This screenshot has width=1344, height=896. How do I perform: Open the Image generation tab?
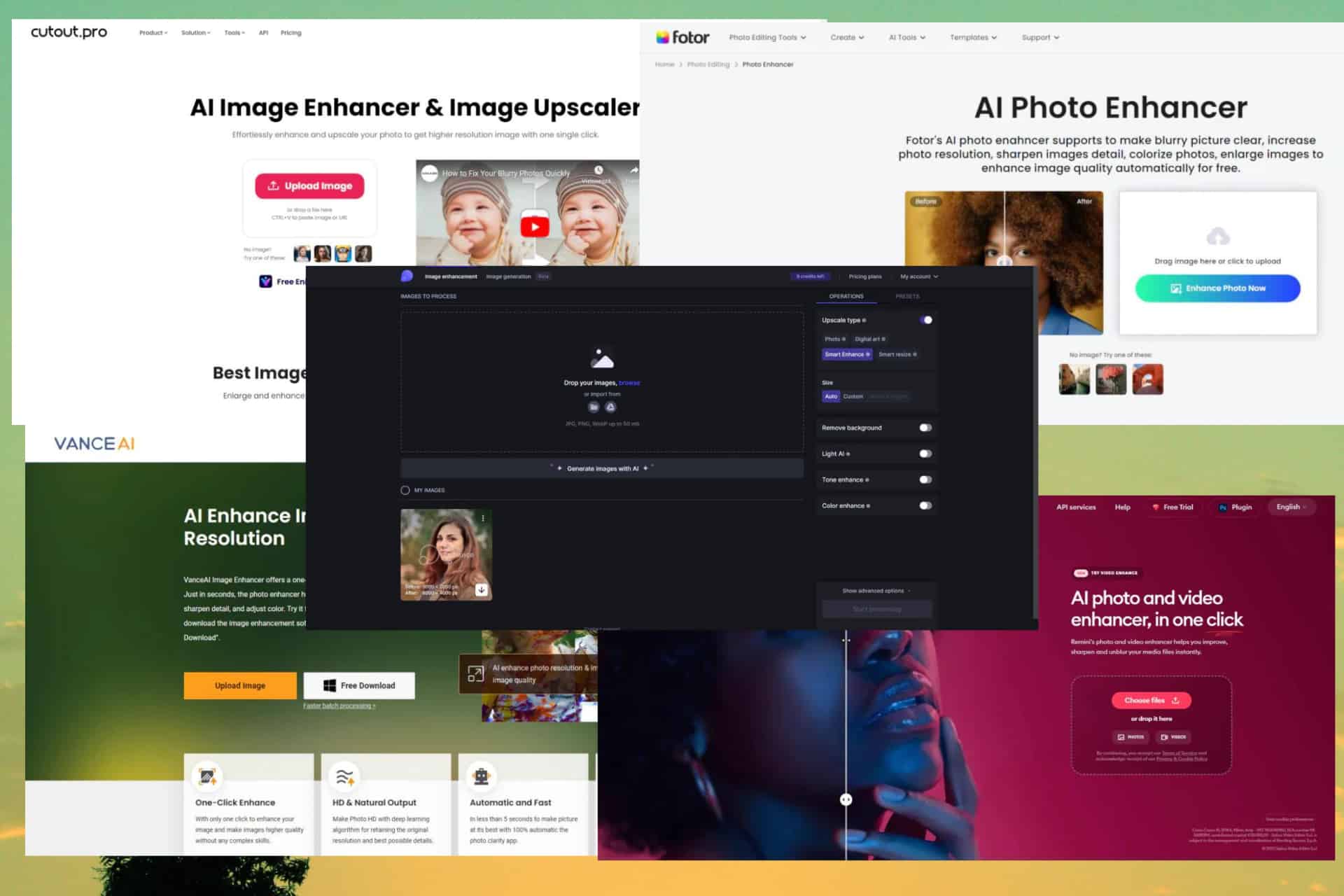(x=508, y=276)
